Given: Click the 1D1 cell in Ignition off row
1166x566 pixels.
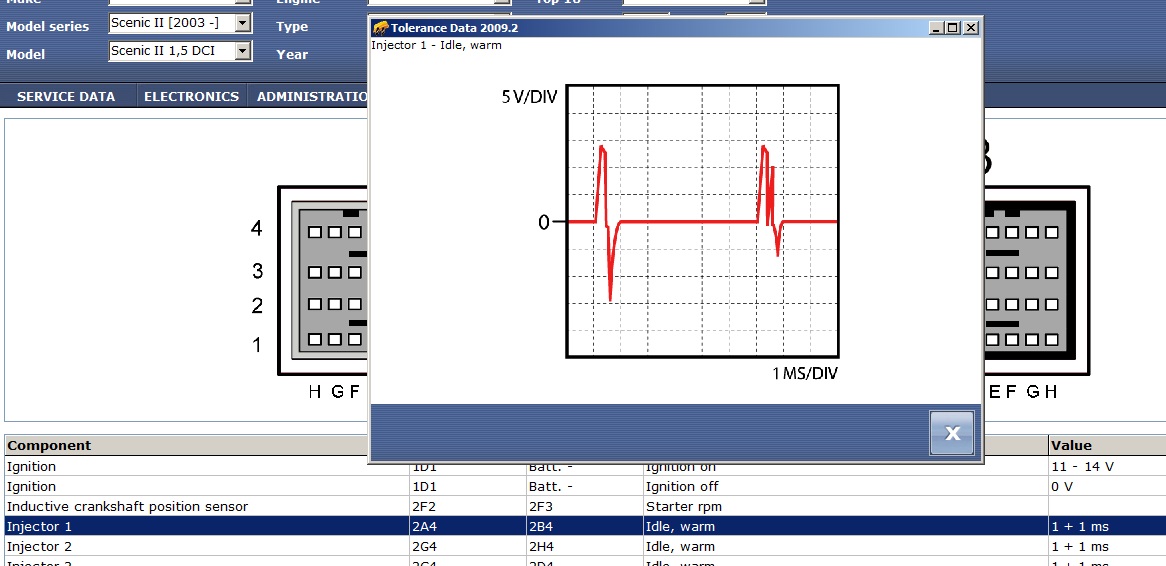Looking at the screenshot, I should [x=468, y=486].
